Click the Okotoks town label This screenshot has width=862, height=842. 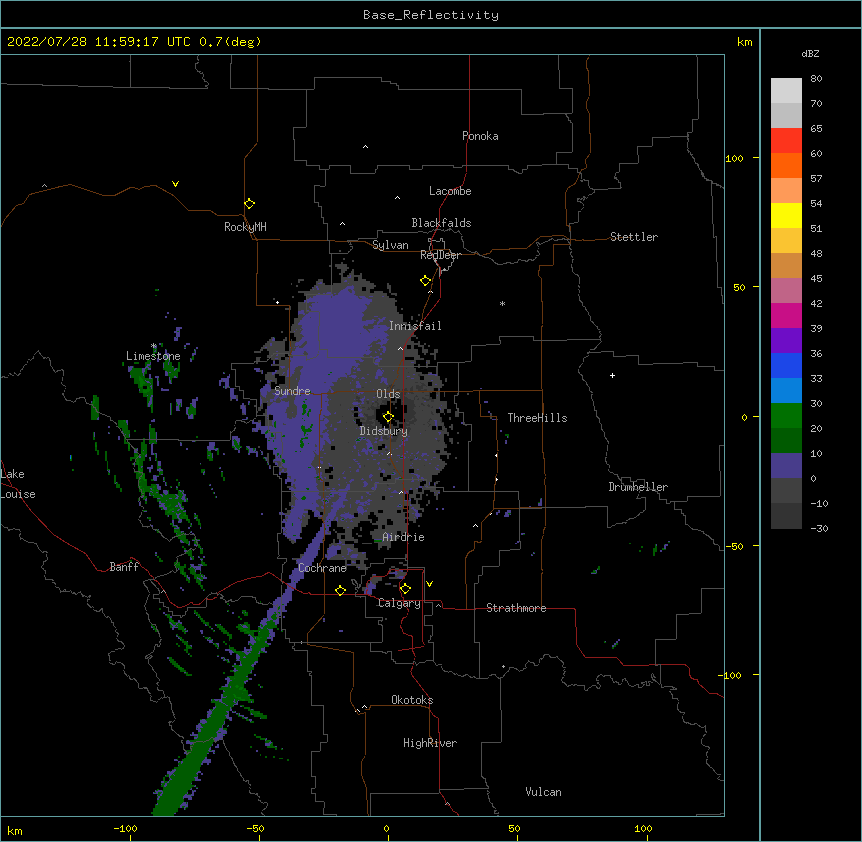[x=412, y=700]
